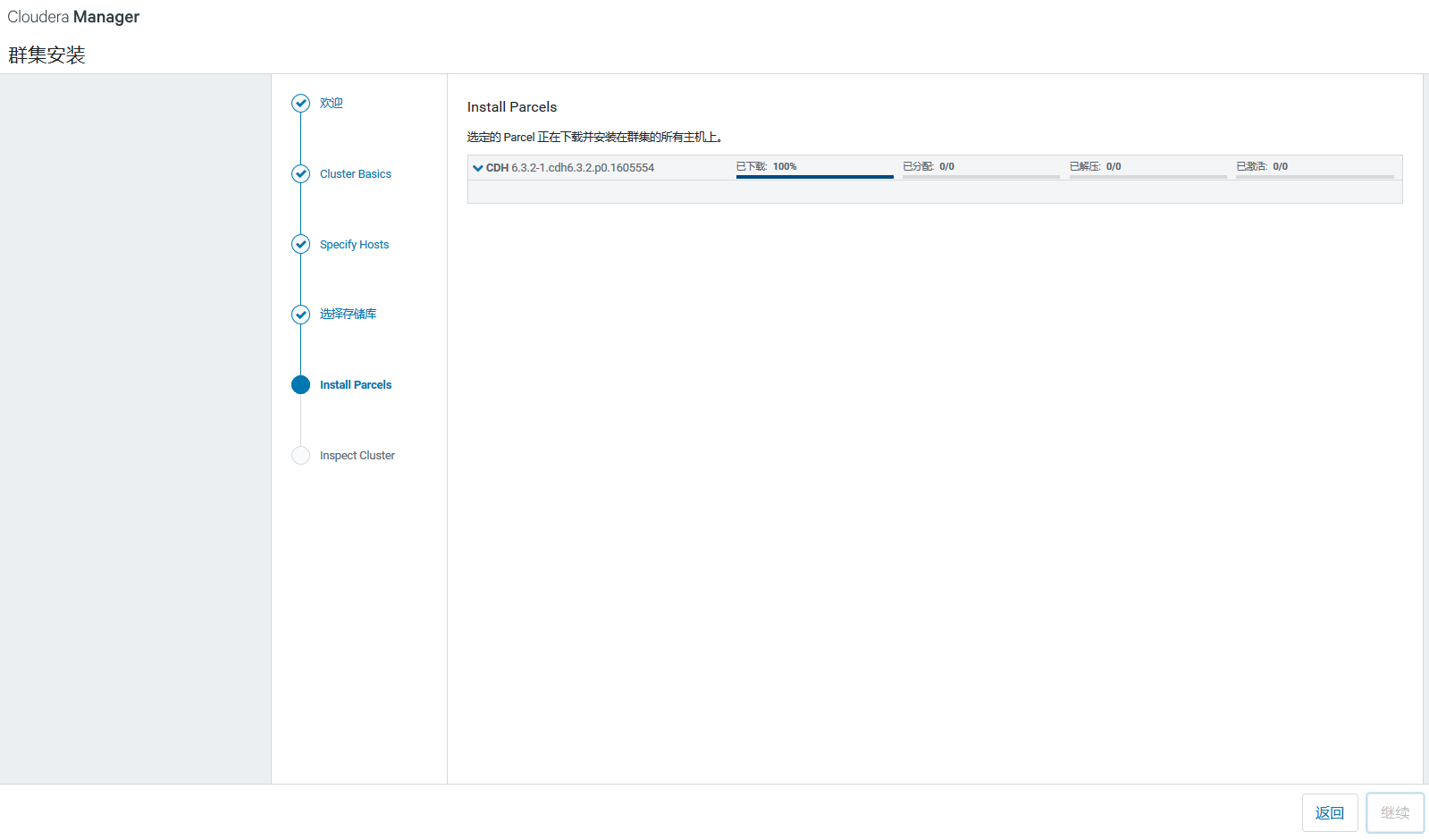This screenshot has width=1429, height=840.
Task: Click the 选择存储库 step checkmark icon
Action: 301,315
